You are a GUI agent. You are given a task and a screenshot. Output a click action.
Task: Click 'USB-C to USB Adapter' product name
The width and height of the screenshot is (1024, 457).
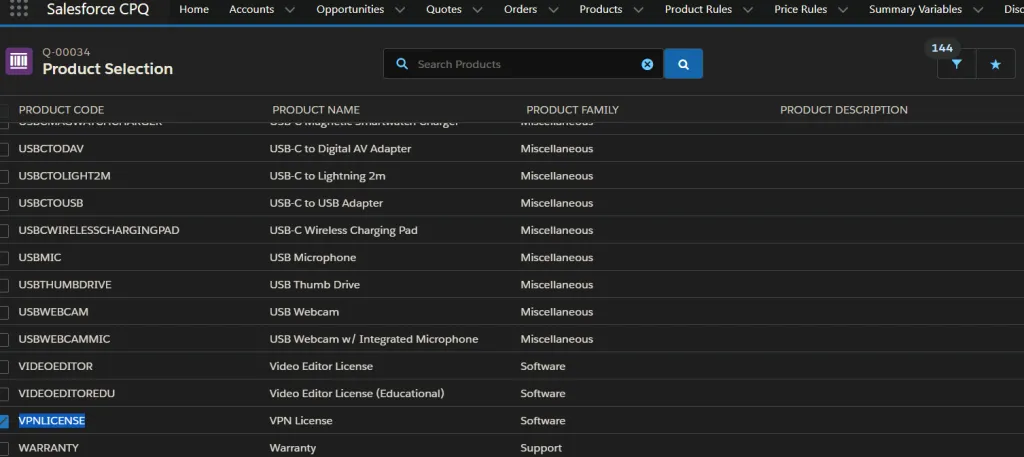pos(326,203)
